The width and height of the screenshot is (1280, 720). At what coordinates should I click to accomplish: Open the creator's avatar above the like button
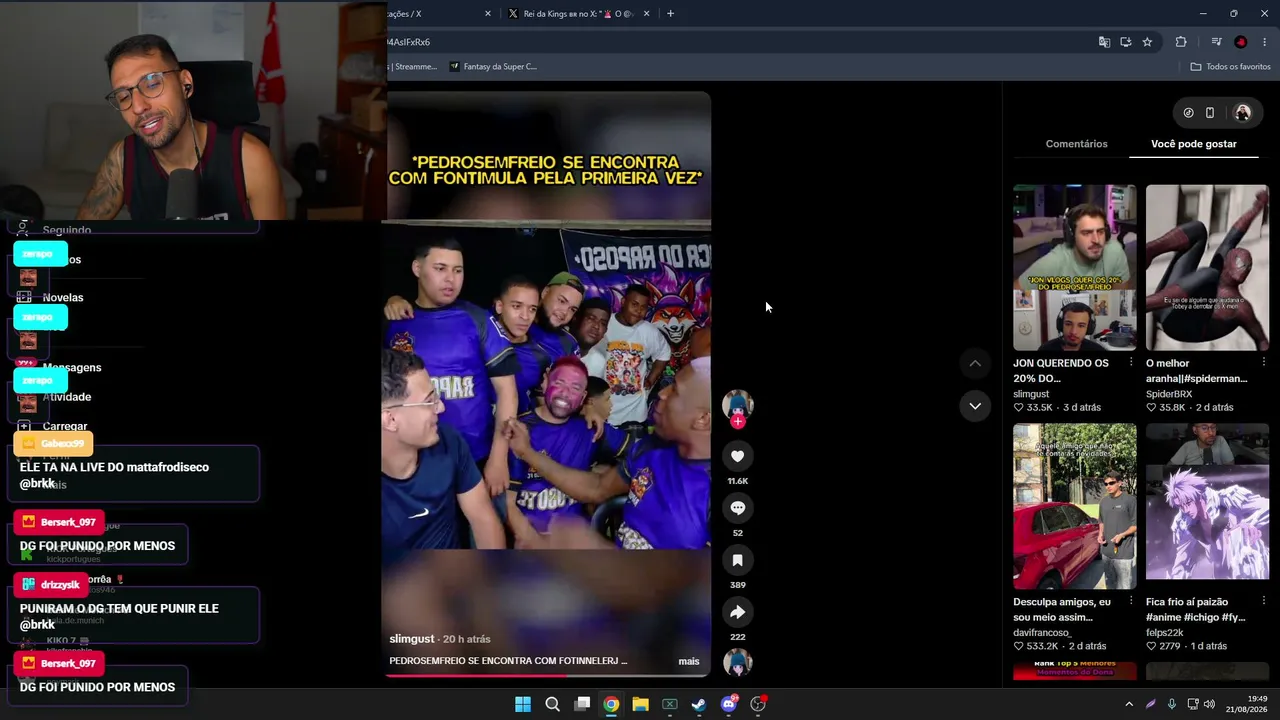point(738,404)
